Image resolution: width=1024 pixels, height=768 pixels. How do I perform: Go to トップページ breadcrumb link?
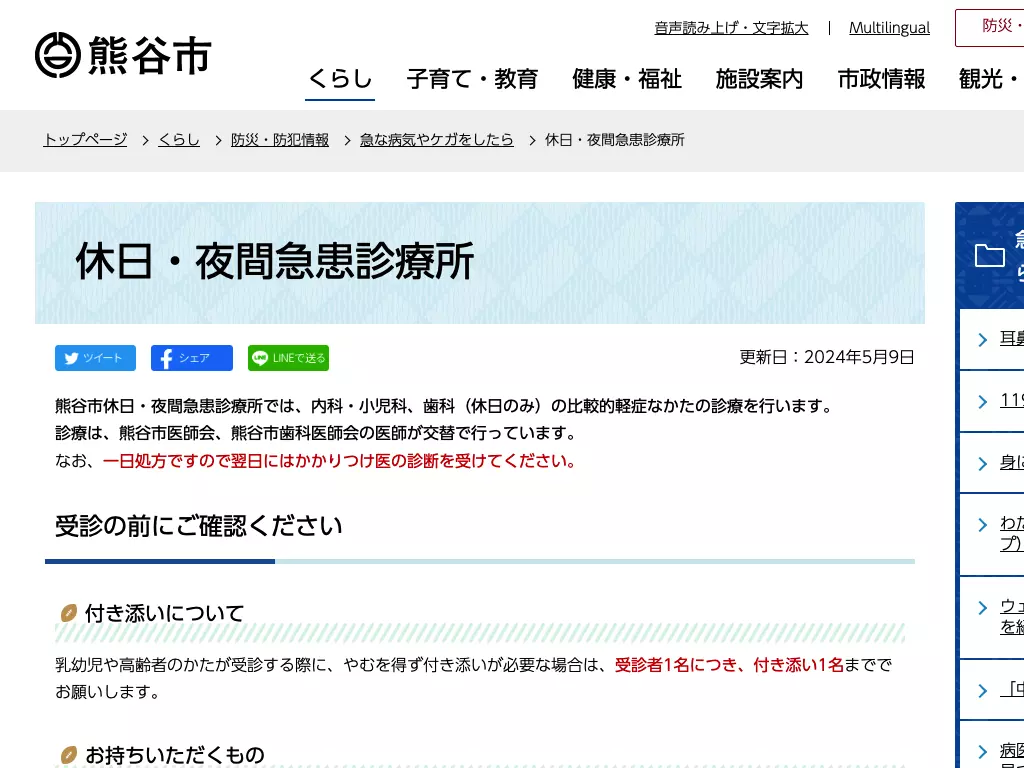85,140
